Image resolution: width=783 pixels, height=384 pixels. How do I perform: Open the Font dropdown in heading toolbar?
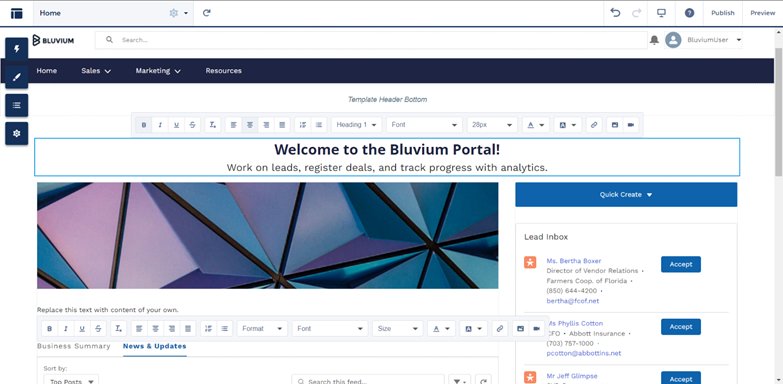pos(424,125)
